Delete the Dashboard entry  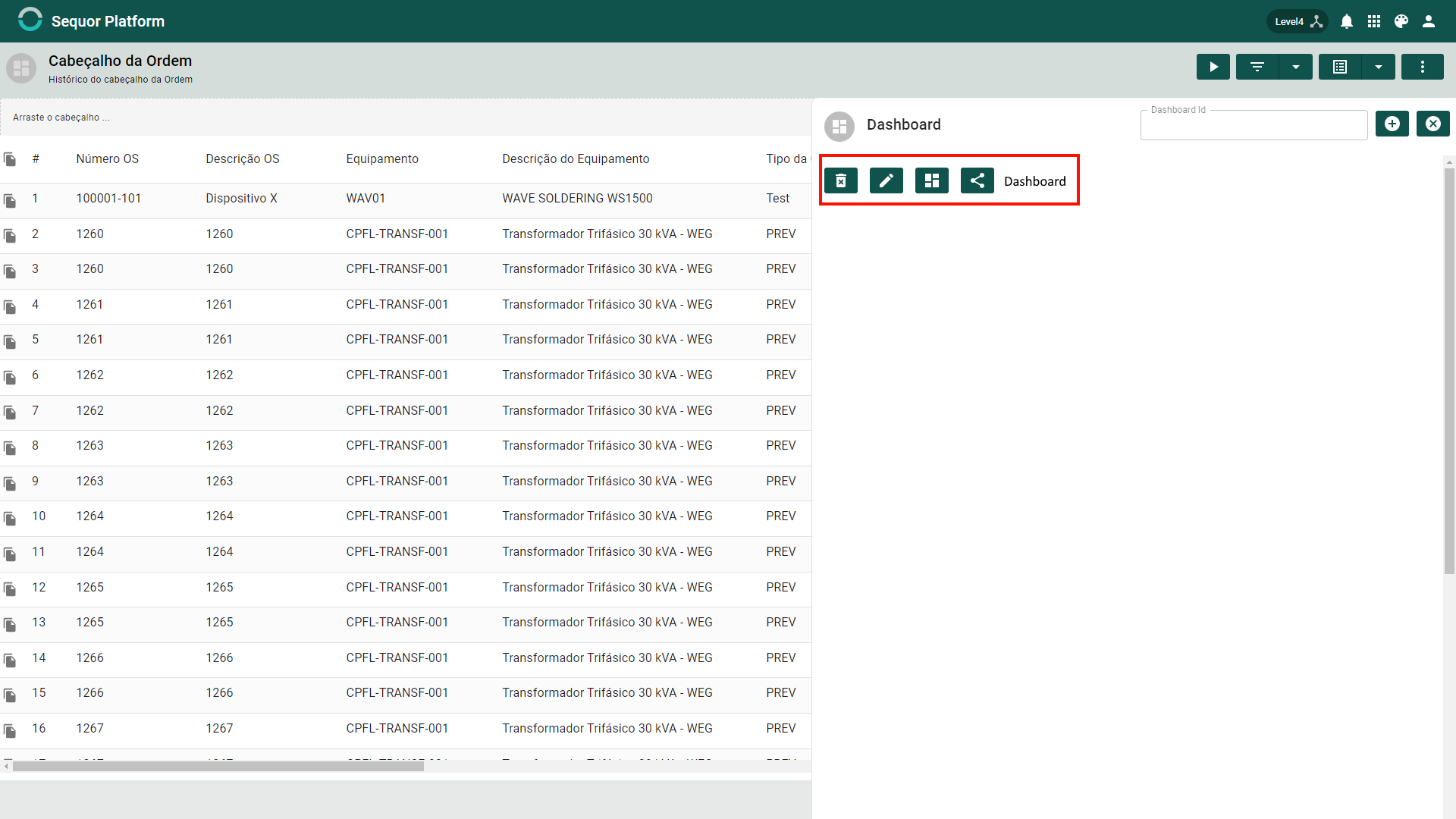(x=841, y=180)
